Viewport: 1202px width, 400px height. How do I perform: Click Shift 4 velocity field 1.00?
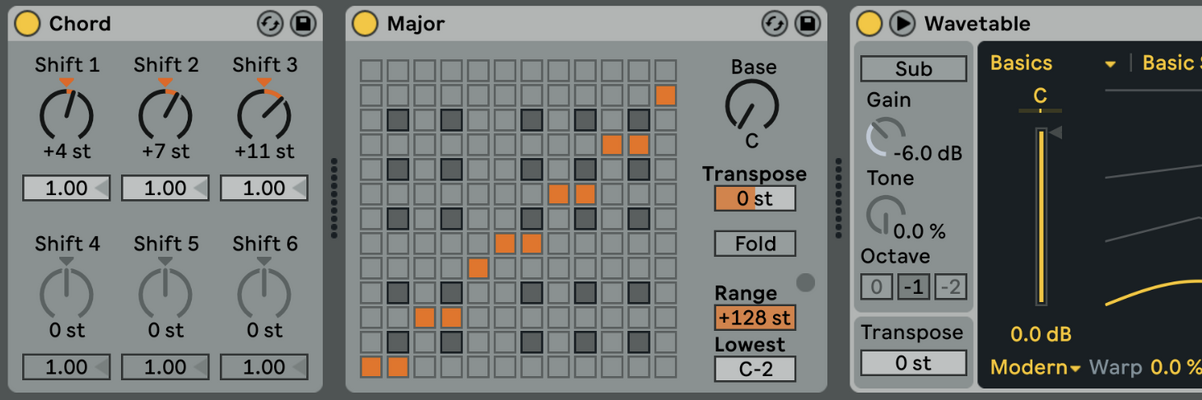(66, 367)
